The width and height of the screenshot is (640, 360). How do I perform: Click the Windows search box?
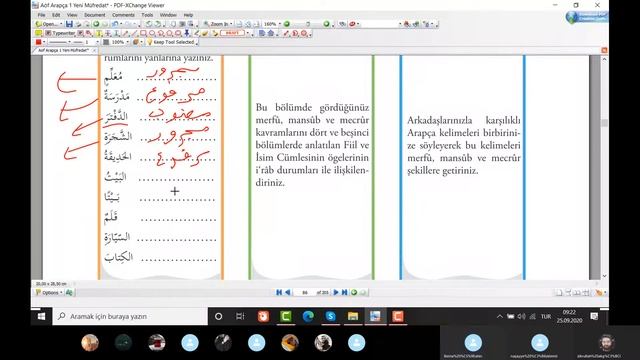pyautogui.click(x=130, y=316)
